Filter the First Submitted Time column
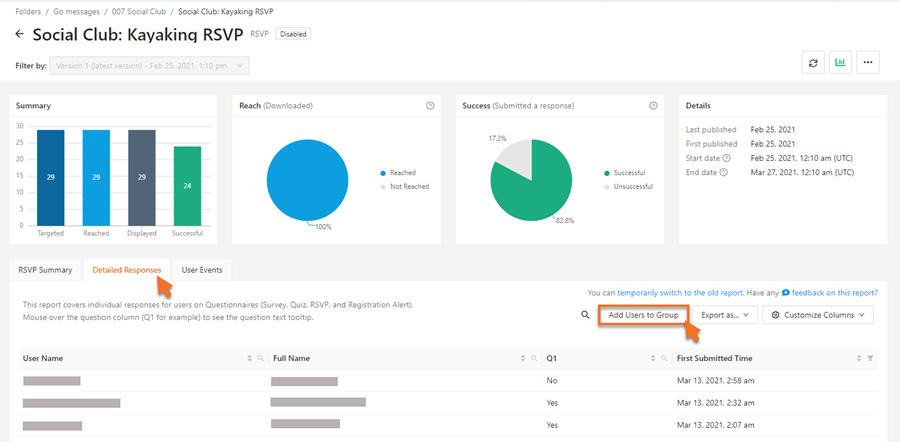The image size is (900, 442). pyautogui.click(x=870, y=358)
